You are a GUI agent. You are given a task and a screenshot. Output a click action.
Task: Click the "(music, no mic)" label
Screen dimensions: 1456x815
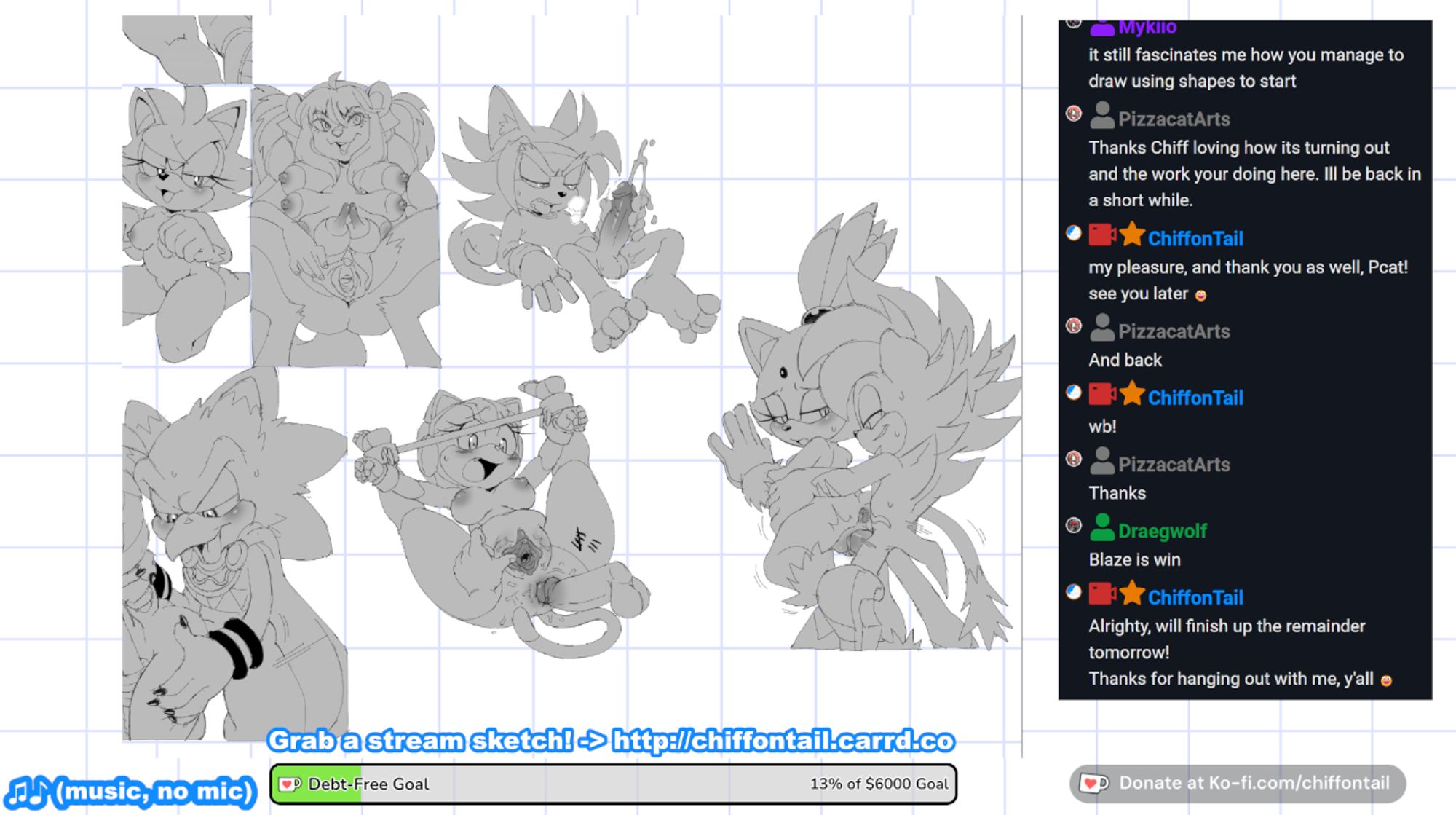coord(154,792)
